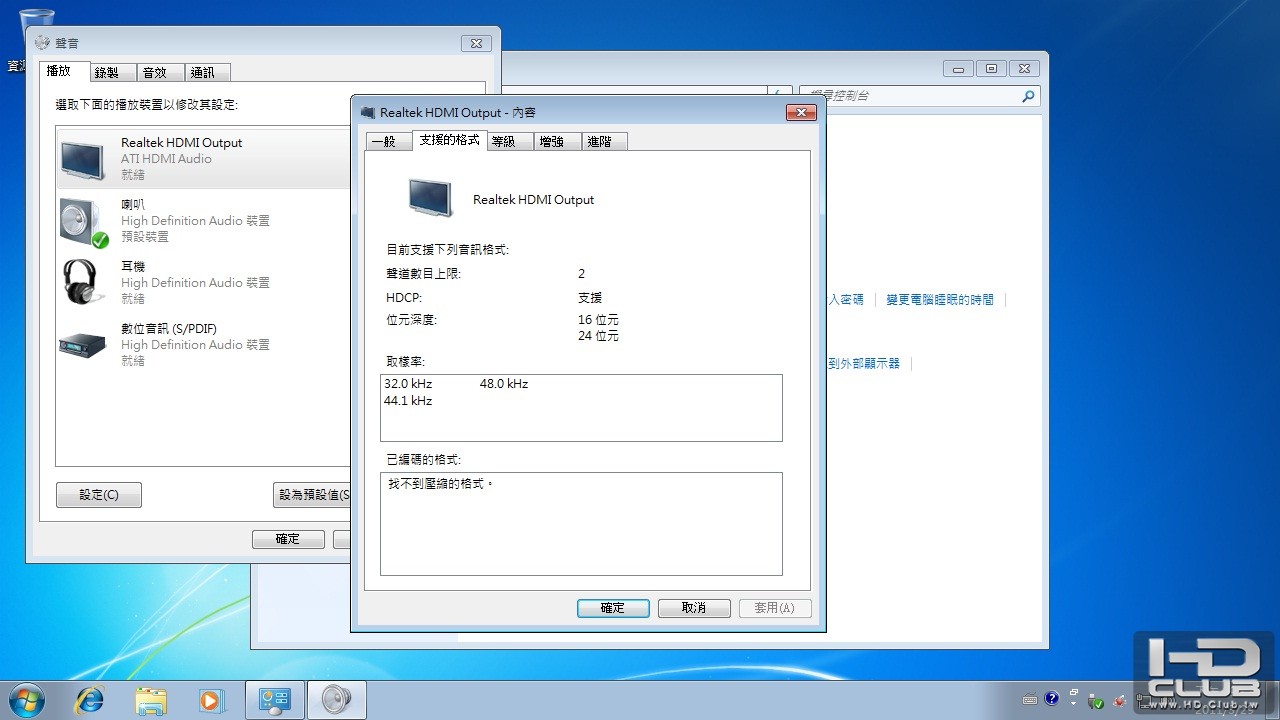Click the 24 位元 bit depth value

point(598,336)
